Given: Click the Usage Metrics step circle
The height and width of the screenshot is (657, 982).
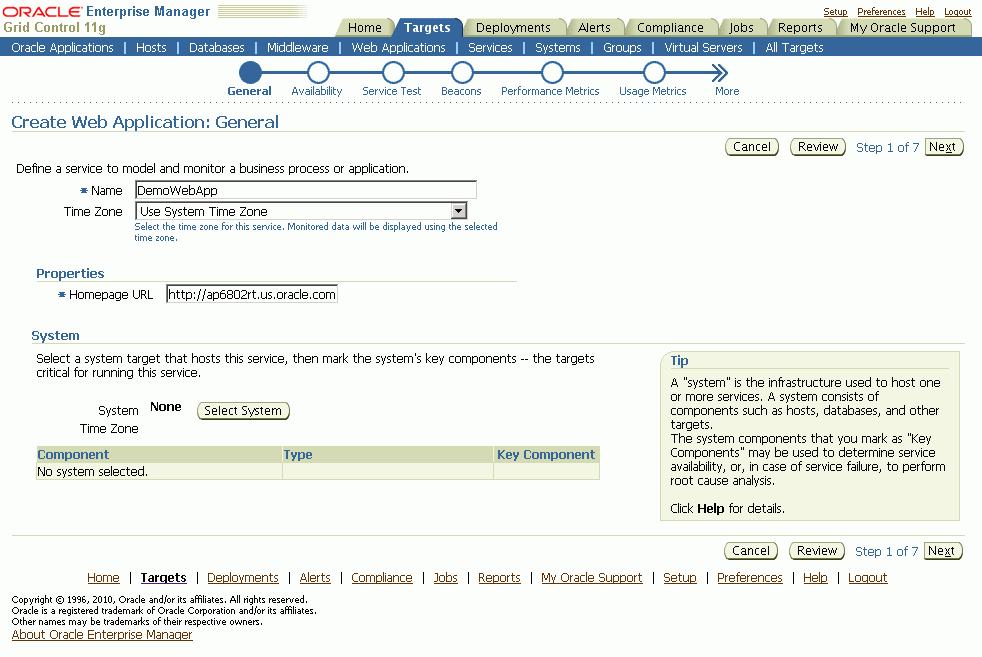Looking at the screenshot, I should 653,73.
